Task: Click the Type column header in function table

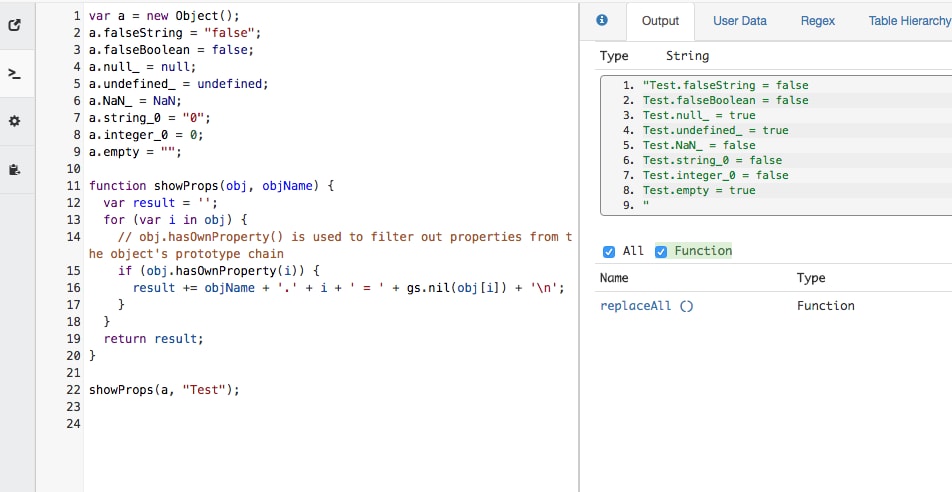Action: coord(811,278)
